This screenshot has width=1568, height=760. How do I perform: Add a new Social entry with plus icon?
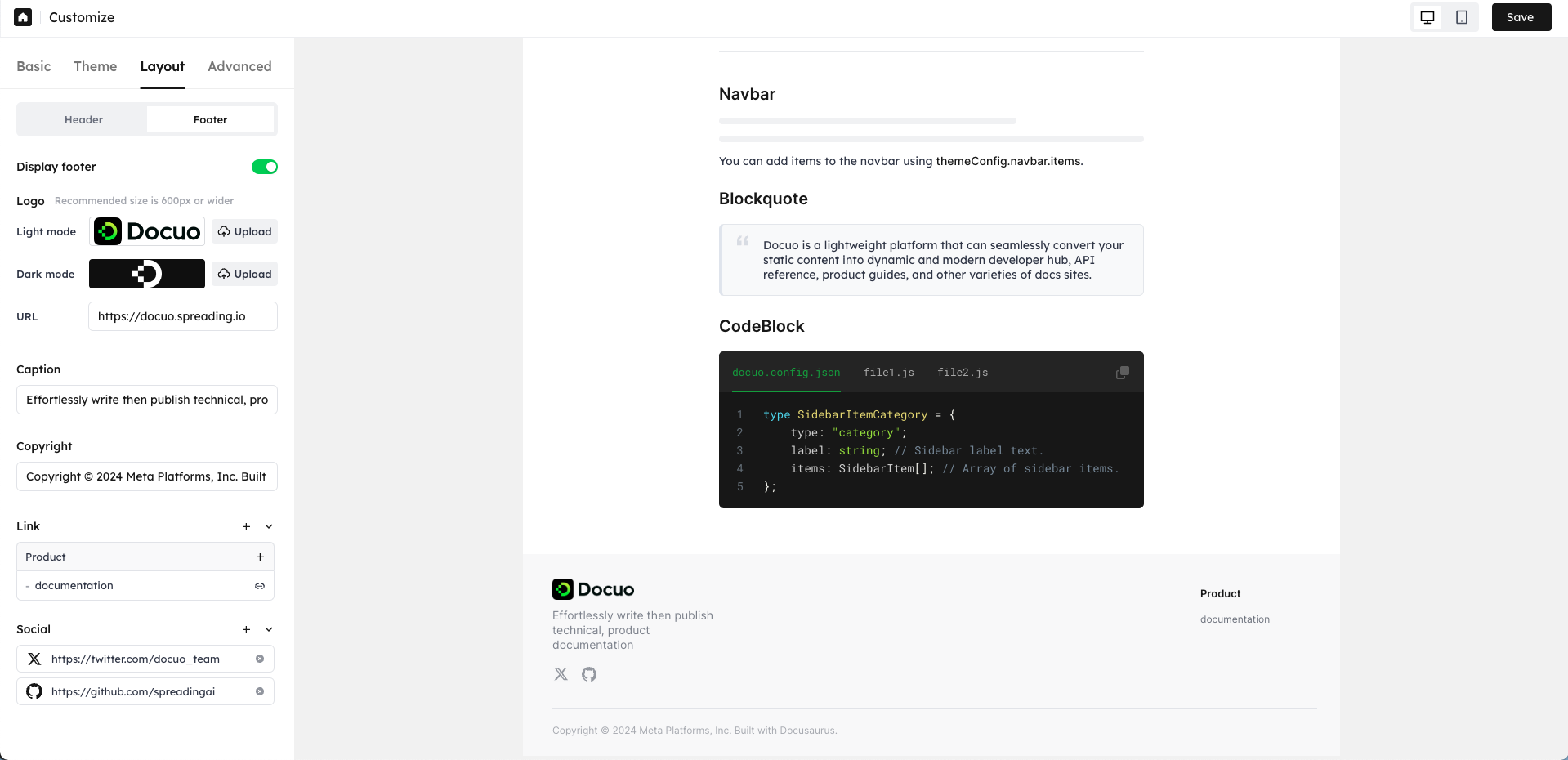click(x=246, y=629)
